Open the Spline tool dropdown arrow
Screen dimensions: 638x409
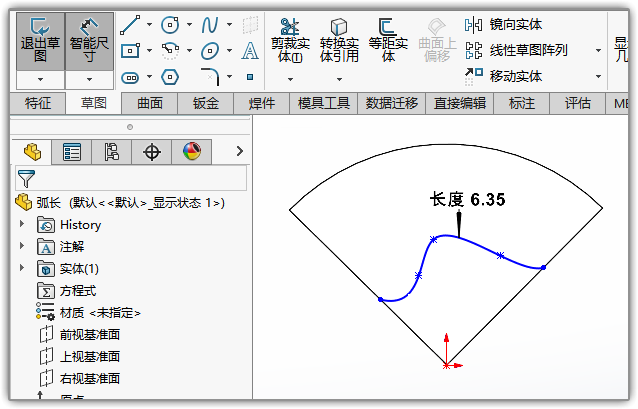[229, 25]
